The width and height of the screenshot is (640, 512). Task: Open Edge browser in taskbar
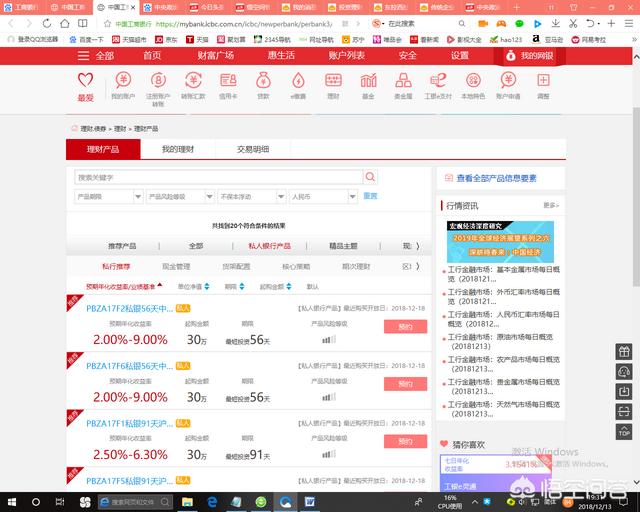(212, 502)
